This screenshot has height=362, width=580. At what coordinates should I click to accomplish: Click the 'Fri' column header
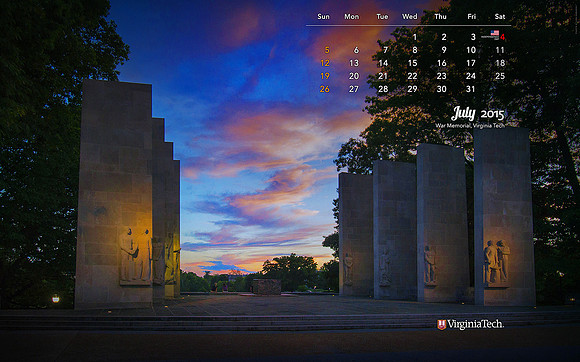472,17
